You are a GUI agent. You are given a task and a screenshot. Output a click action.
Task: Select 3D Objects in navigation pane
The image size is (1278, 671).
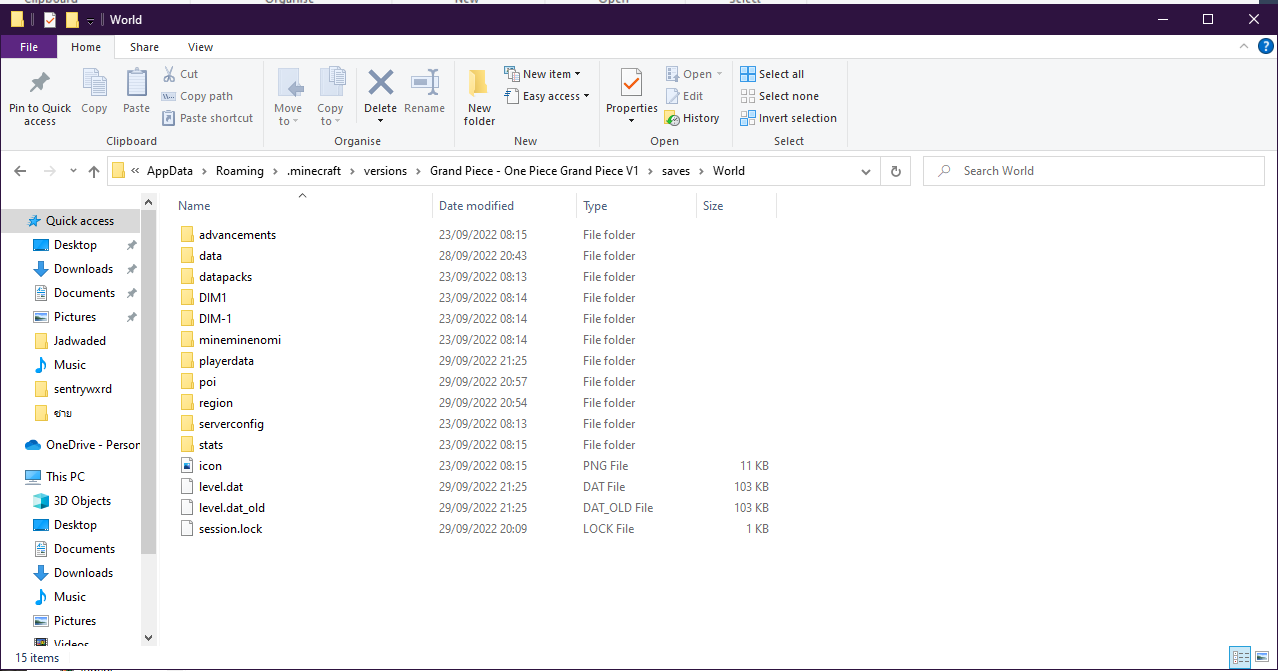point(71,501)
